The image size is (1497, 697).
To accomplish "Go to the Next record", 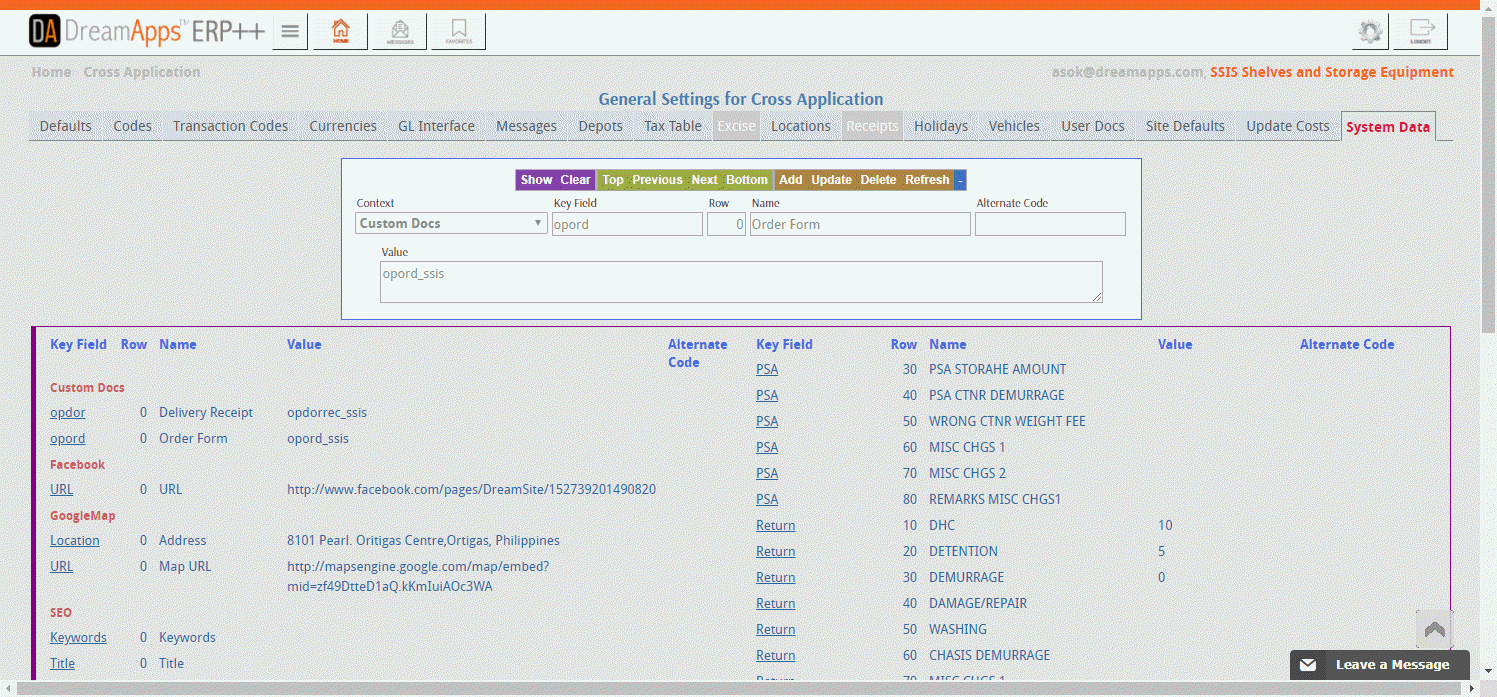I will (x=704, y=180).
